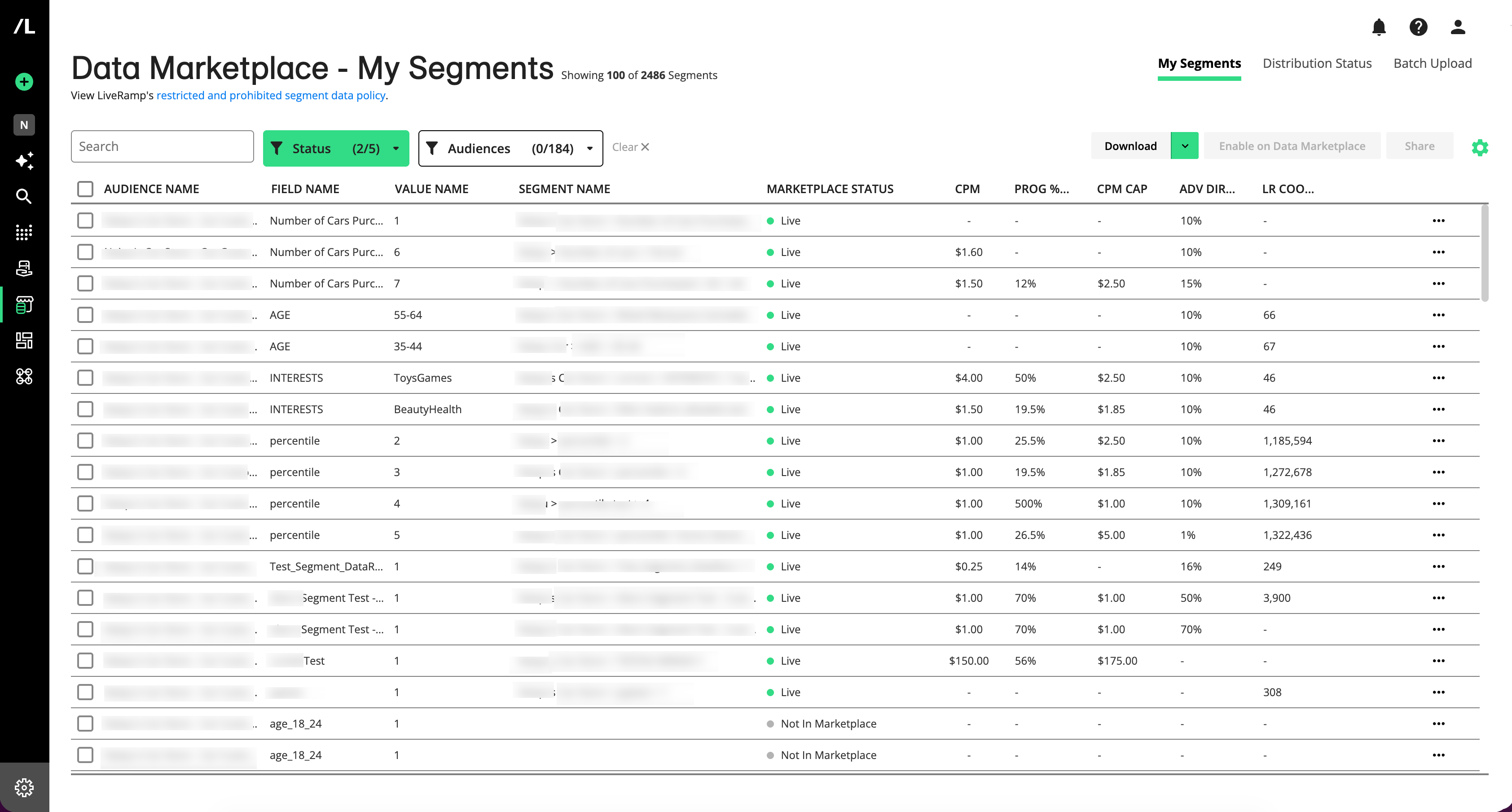This screenshot has width=1512, height=812.
Task: Open more options for the $150.00 CPM row
Action: tap(1439, 661)
